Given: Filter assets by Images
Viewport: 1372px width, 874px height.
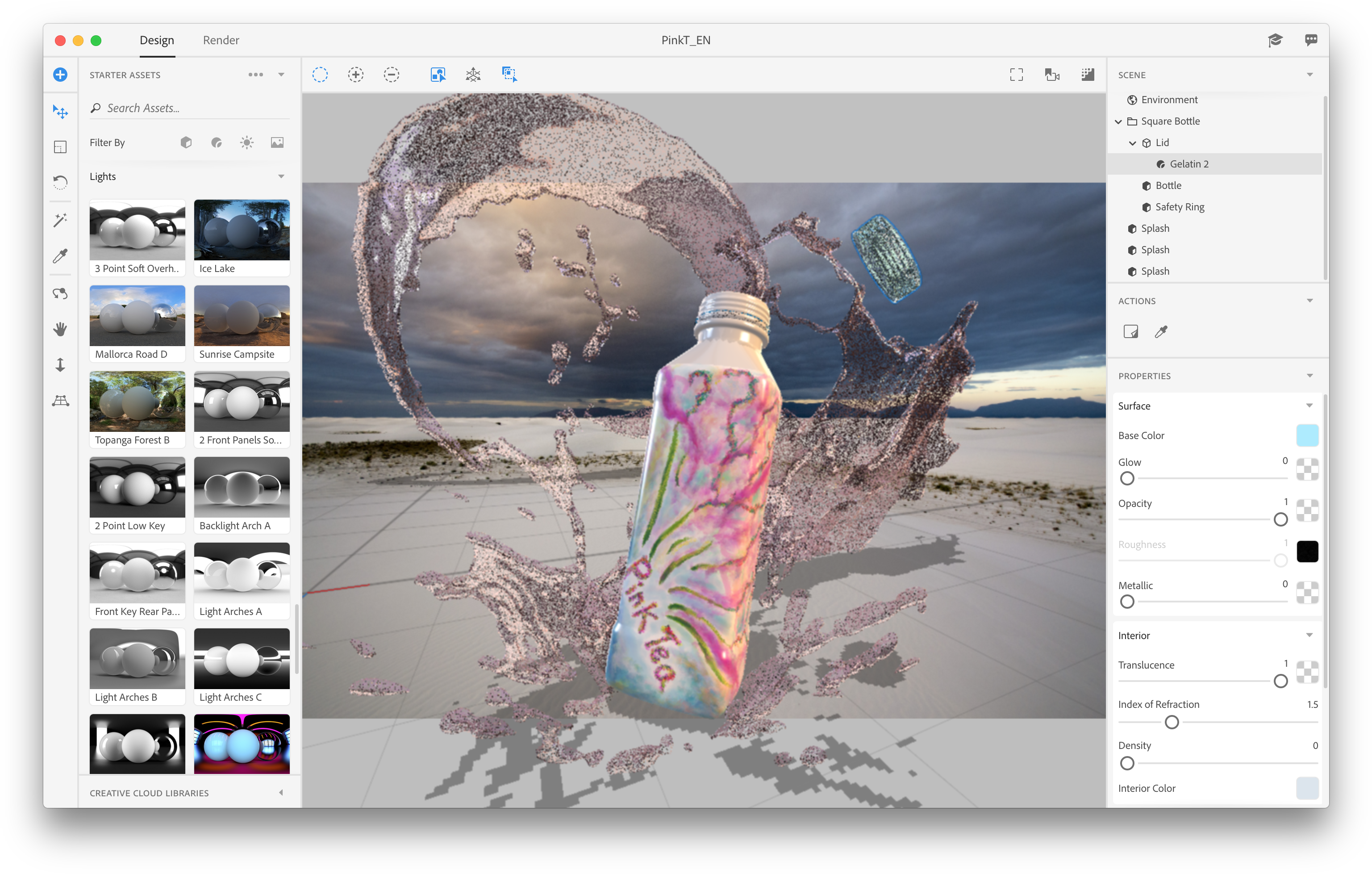Looking at the screenshot, I should [277, 142].
